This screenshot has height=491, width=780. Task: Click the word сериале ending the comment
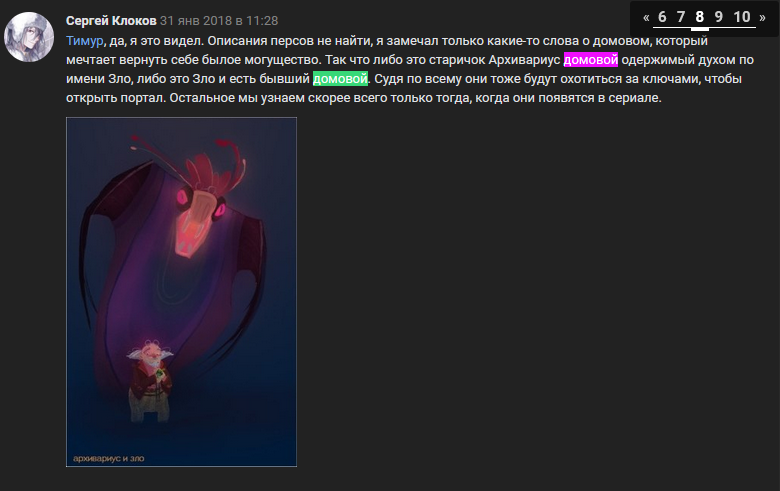(638, 98)
